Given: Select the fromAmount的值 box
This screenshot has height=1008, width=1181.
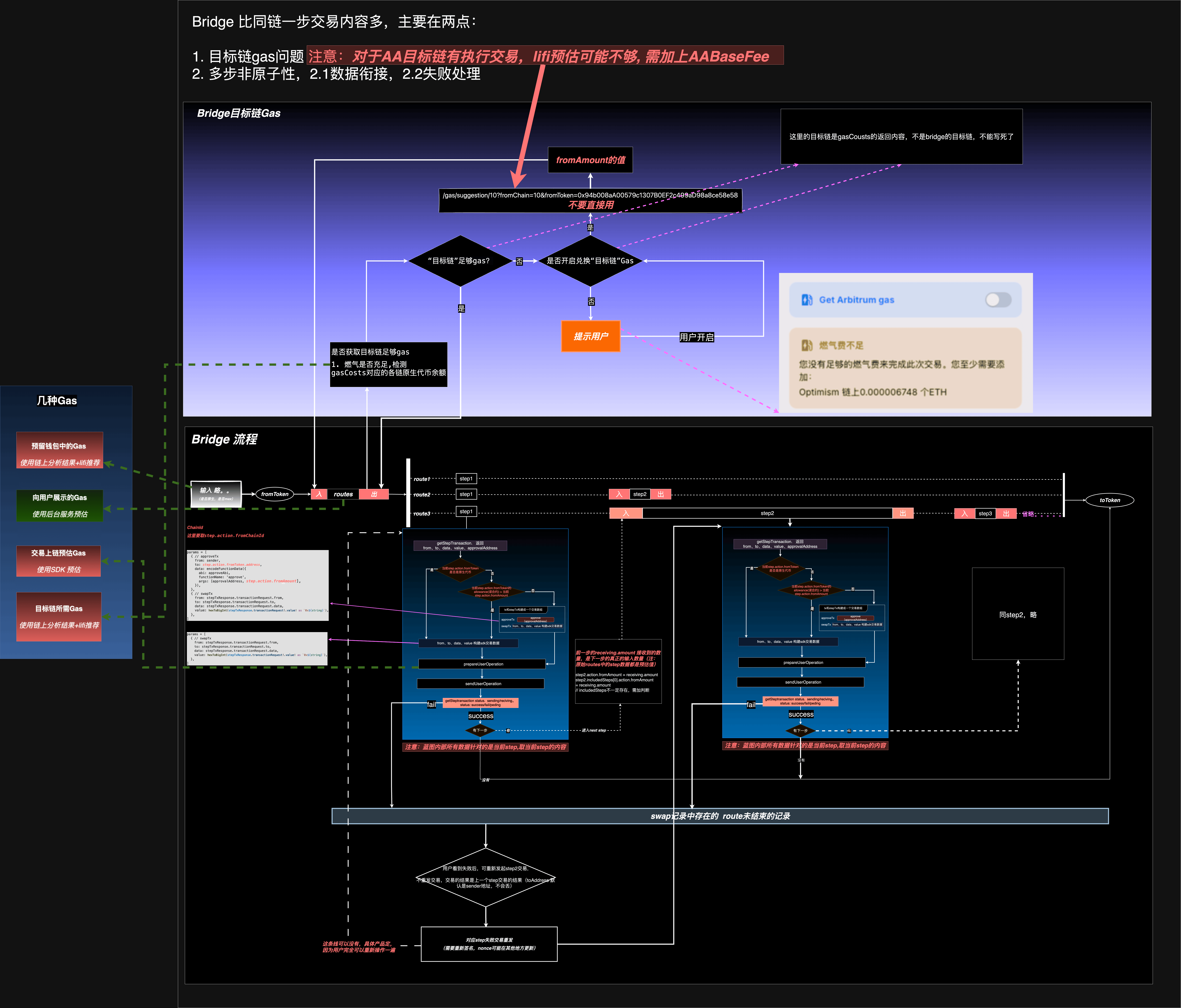Looking at the screenshot, I should pyautogui.click(x=590, y=160).
